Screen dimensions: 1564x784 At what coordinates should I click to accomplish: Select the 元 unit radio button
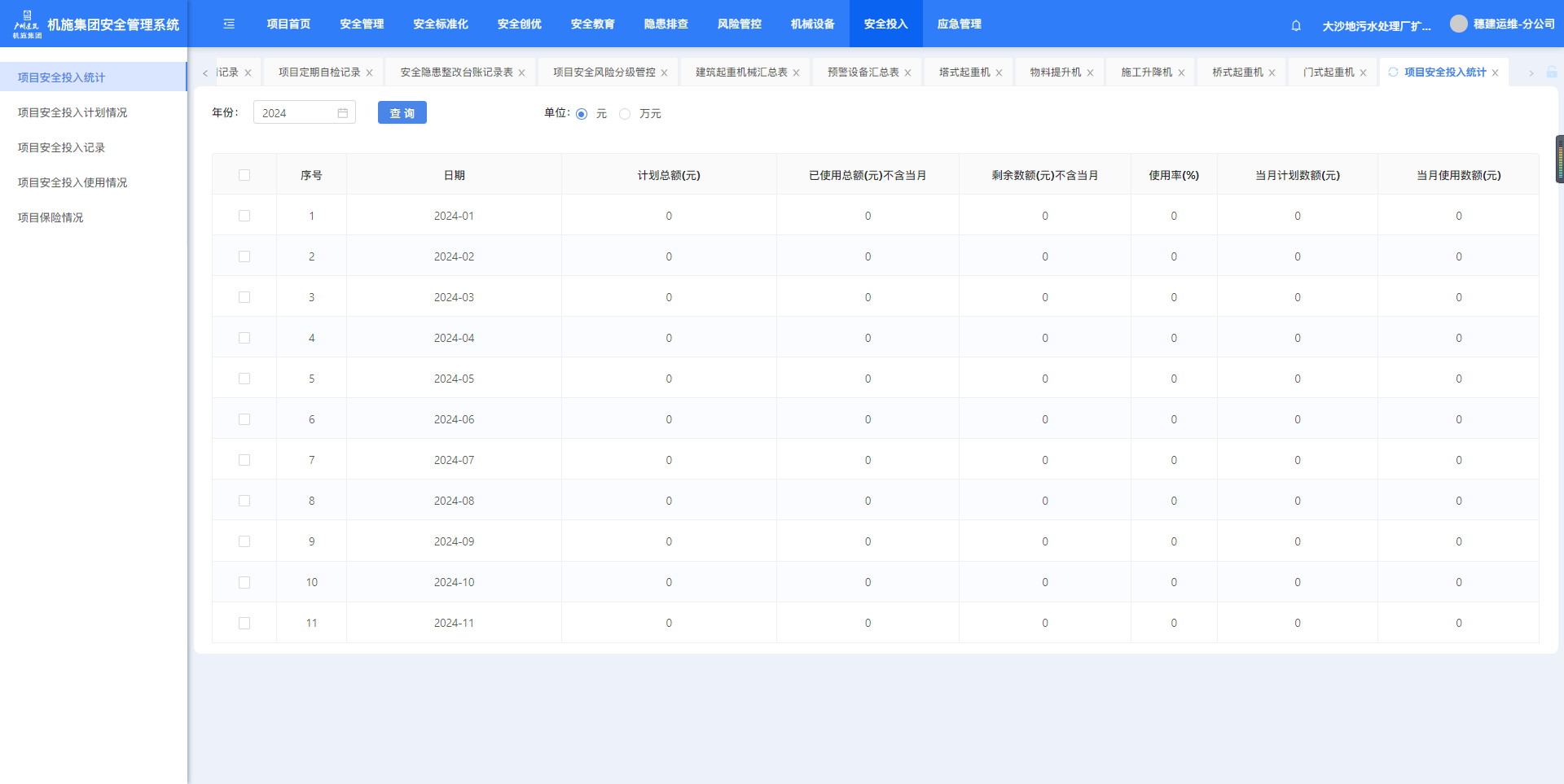click(582, 114)
